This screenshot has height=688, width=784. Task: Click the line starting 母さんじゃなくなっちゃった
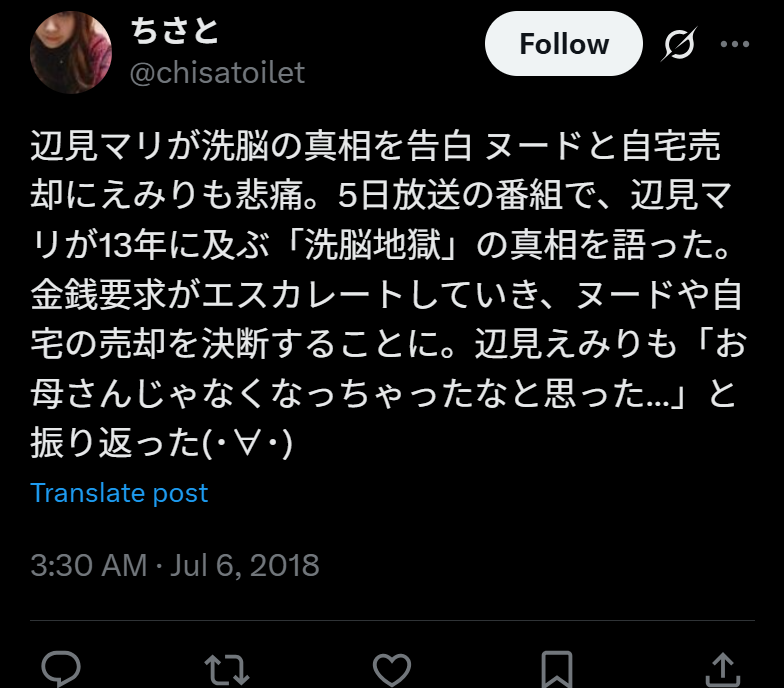pos(383,394)
